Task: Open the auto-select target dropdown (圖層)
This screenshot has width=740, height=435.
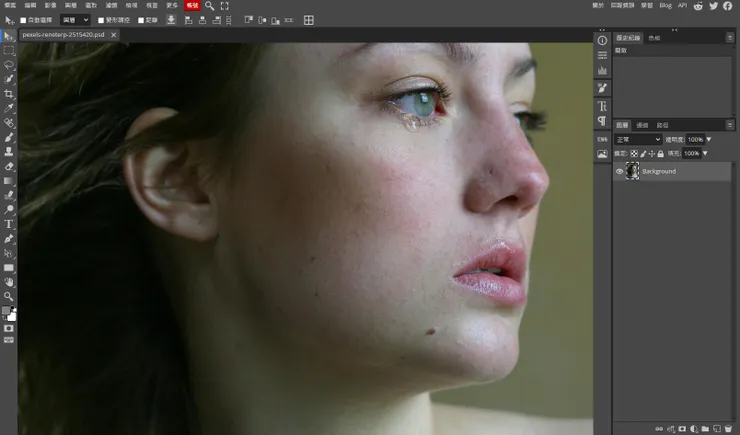Action: (75, 20)
